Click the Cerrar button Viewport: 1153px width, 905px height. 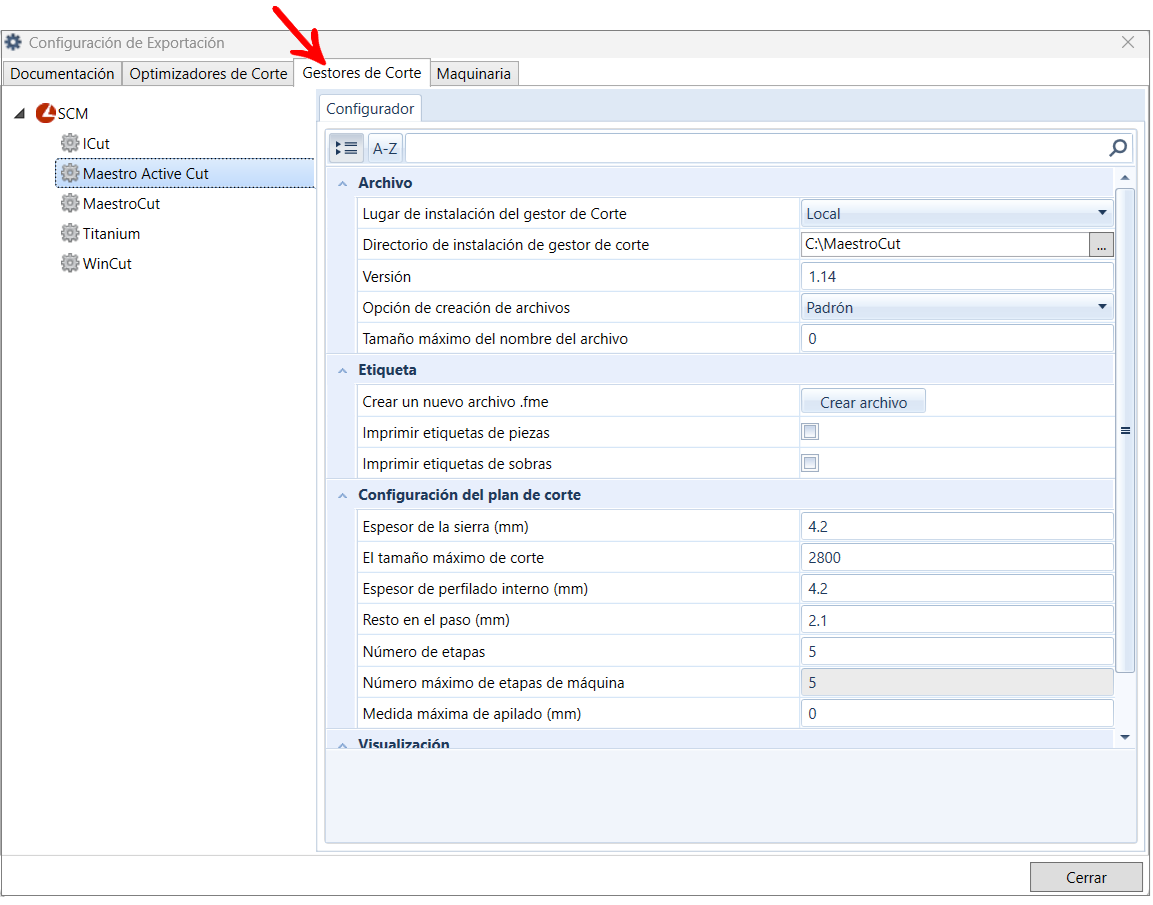click(1086, 878)
